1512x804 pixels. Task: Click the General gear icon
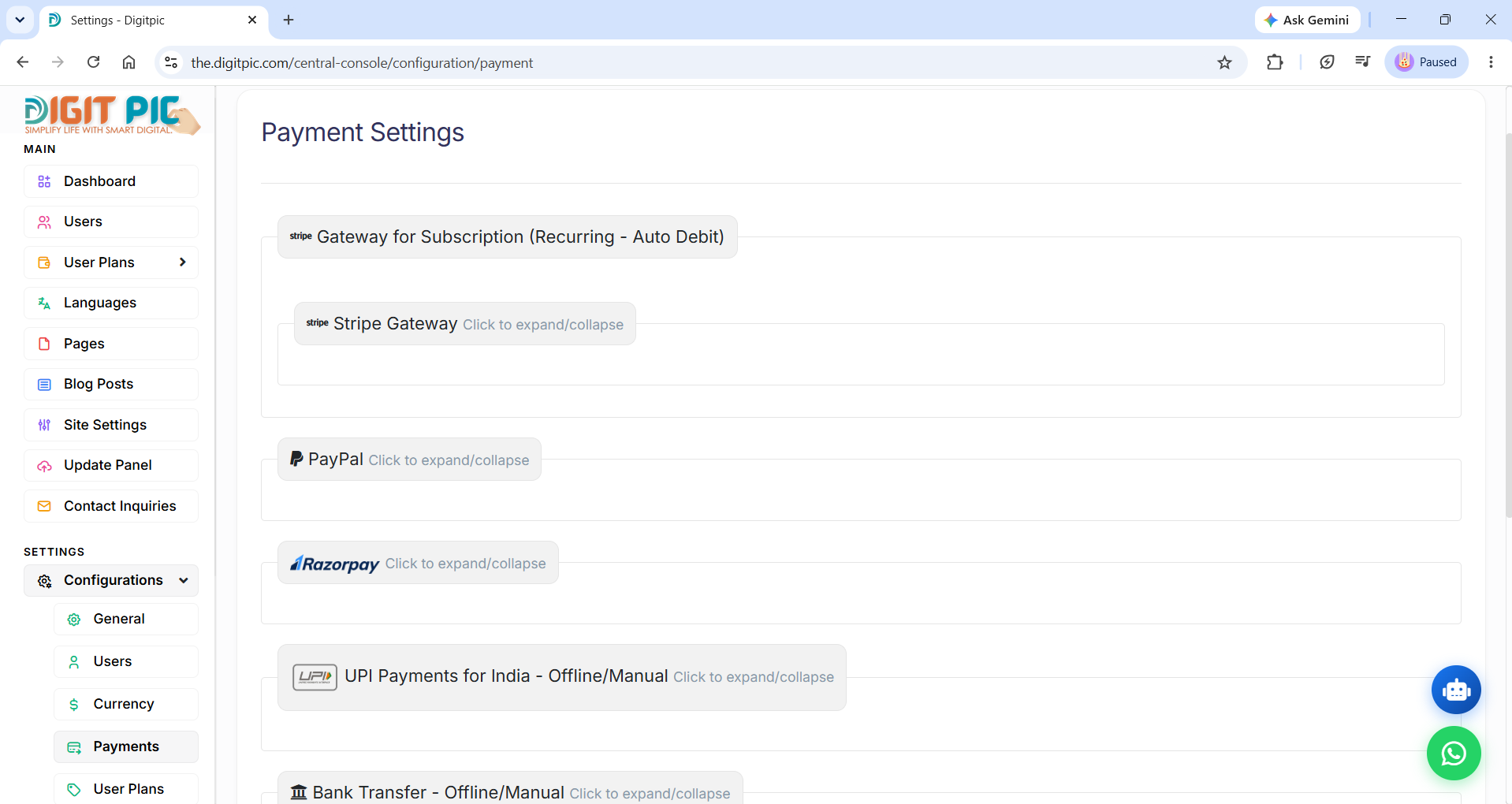[74, 620]
